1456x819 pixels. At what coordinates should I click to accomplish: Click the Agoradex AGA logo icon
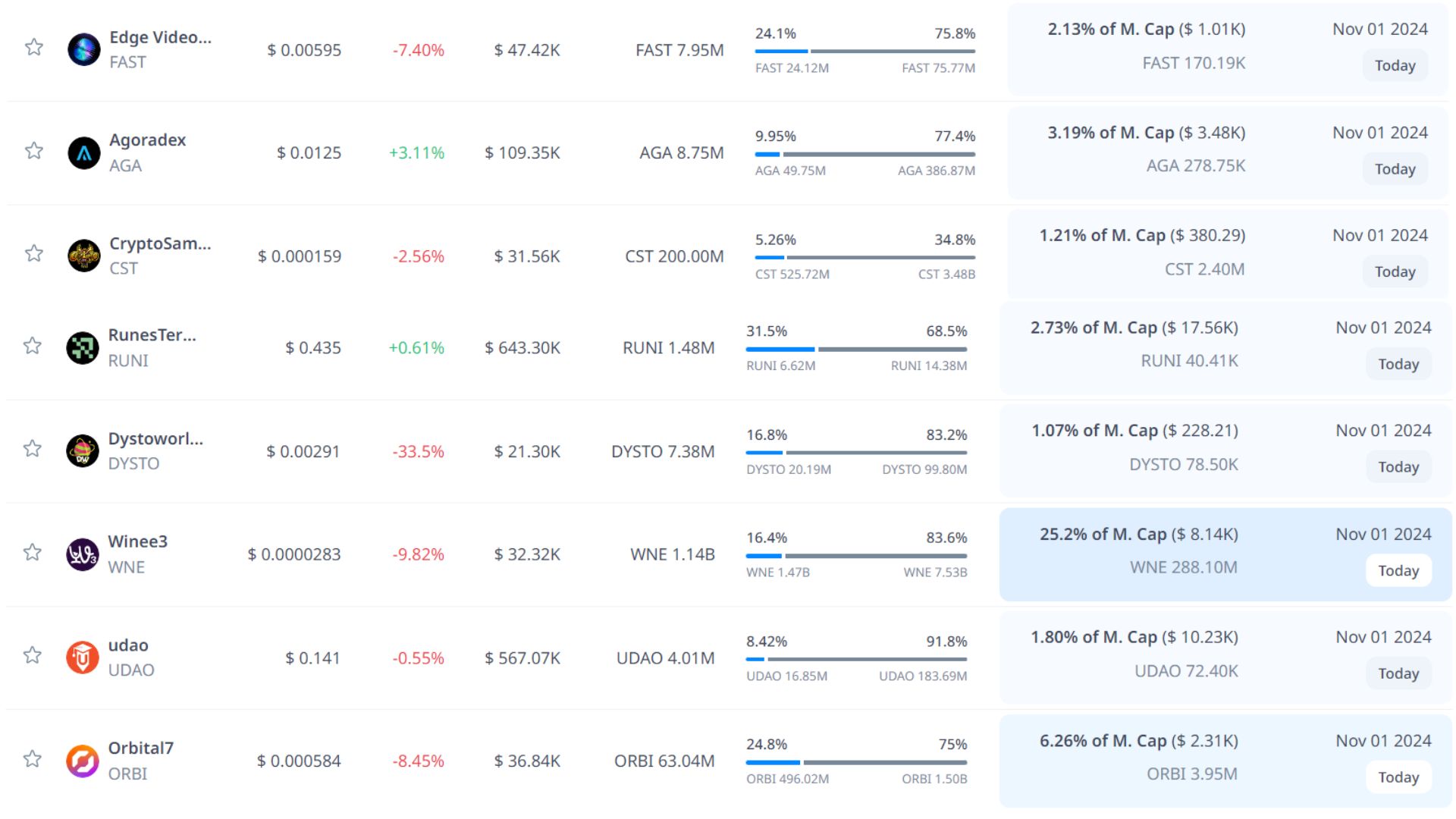tap(83, 153)
